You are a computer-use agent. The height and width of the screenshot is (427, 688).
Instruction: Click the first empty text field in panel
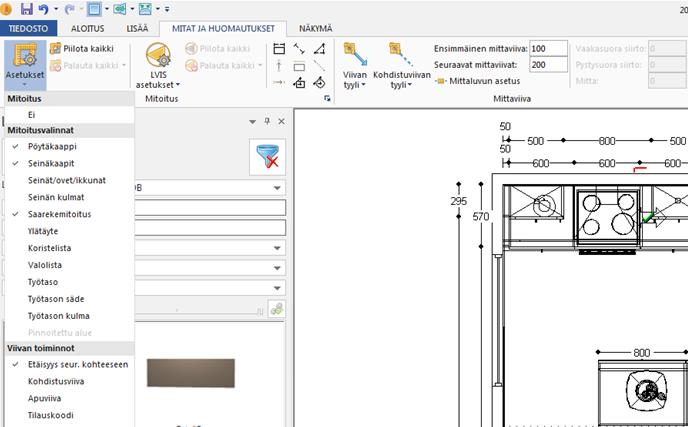point(210,208)
